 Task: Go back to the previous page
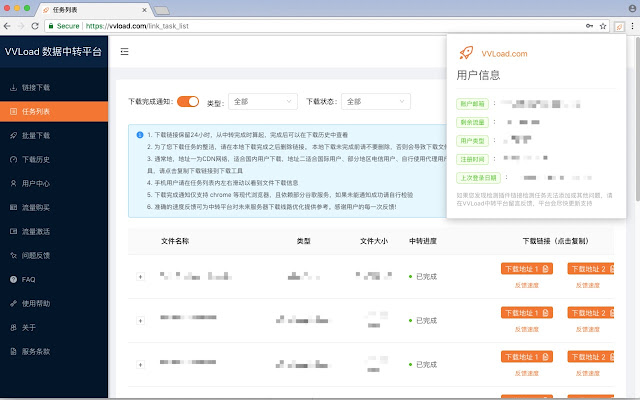point(7,26)
